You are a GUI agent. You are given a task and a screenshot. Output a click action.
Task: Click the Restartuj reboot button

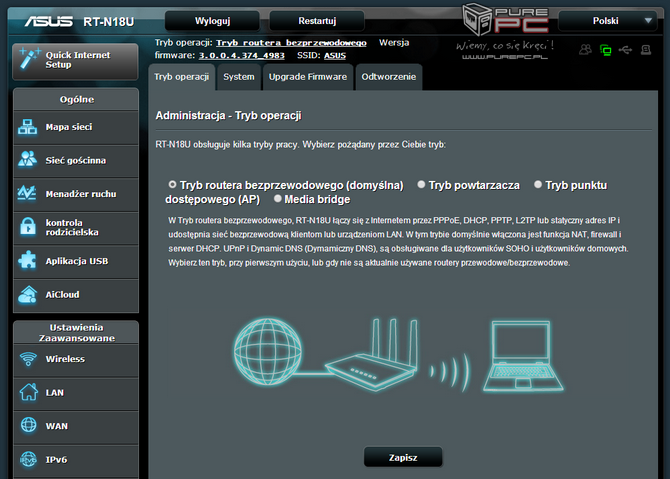317,21
